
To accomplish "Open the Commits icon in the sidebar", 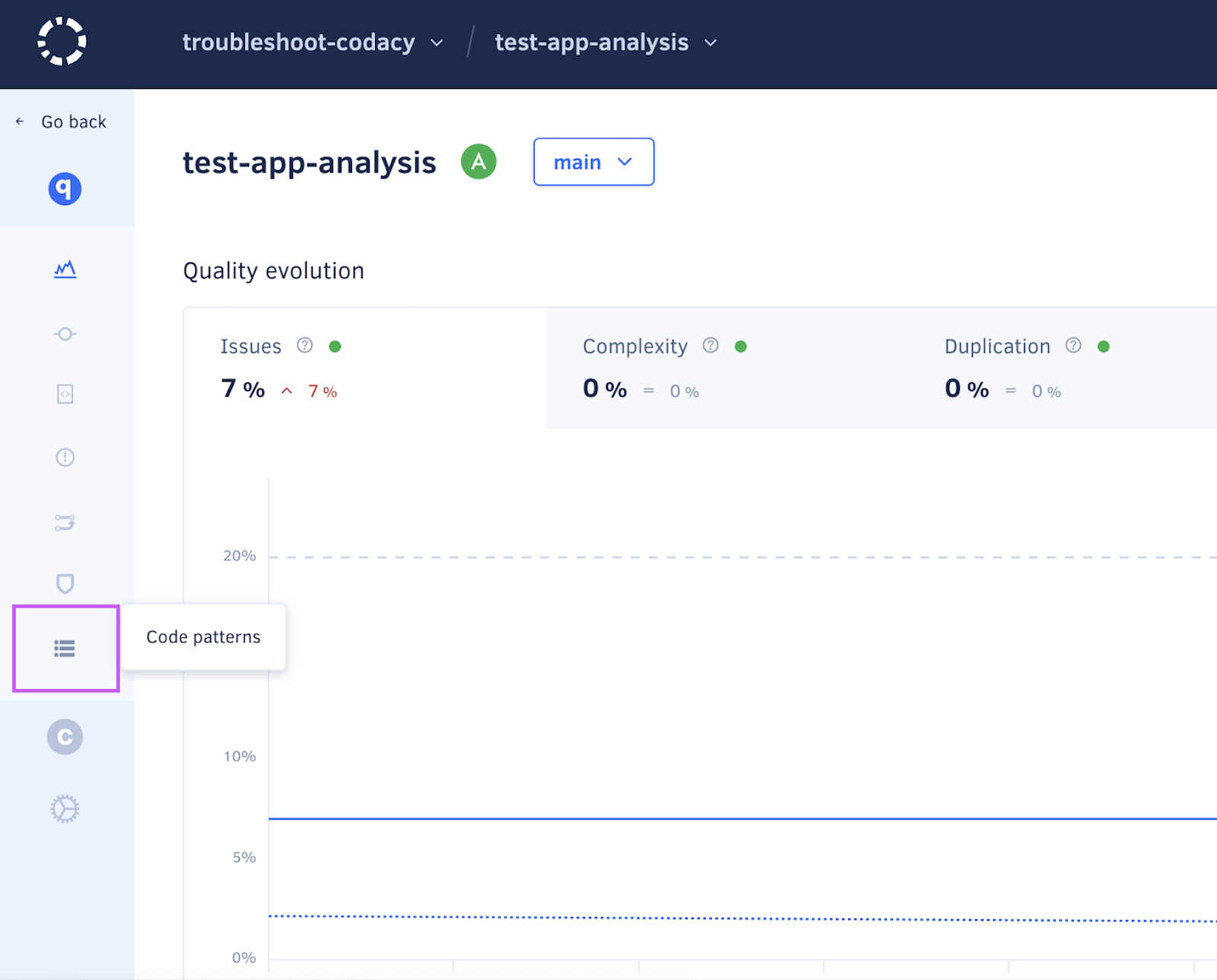I will point(65,334).
